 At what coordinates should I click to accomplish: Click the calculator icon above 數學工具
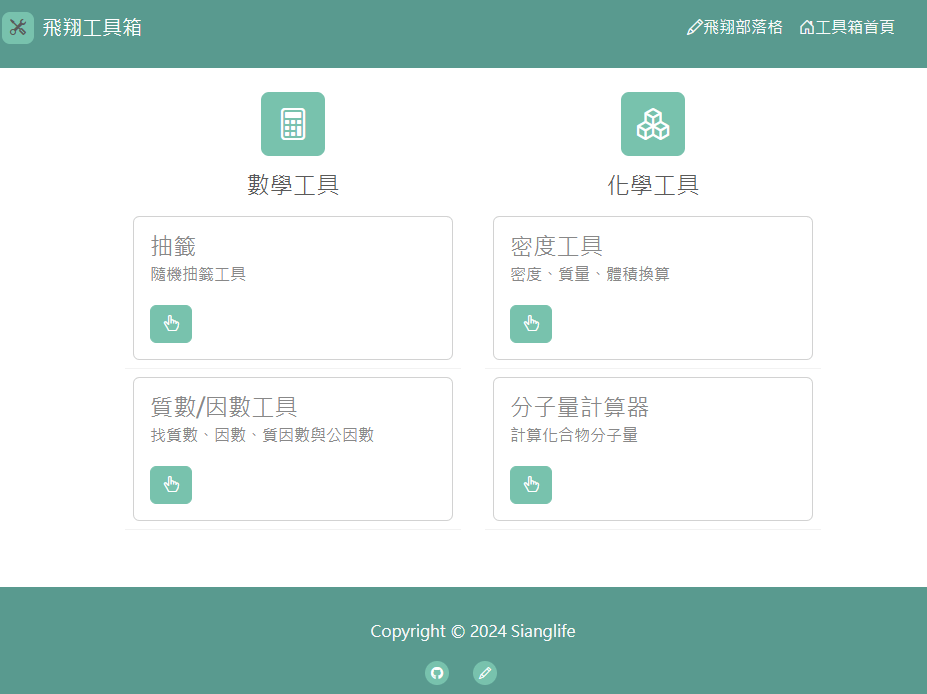293,124
